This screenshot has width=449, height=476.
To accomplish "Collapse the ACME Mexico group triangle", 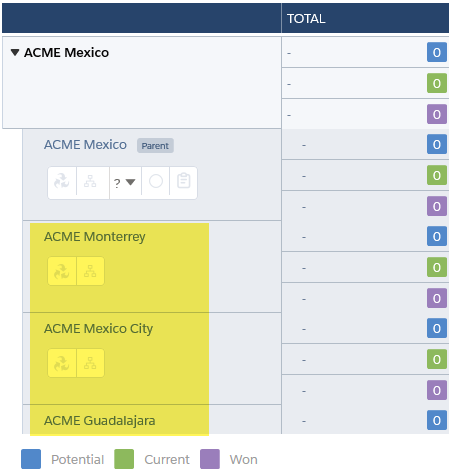I will 15,53.
